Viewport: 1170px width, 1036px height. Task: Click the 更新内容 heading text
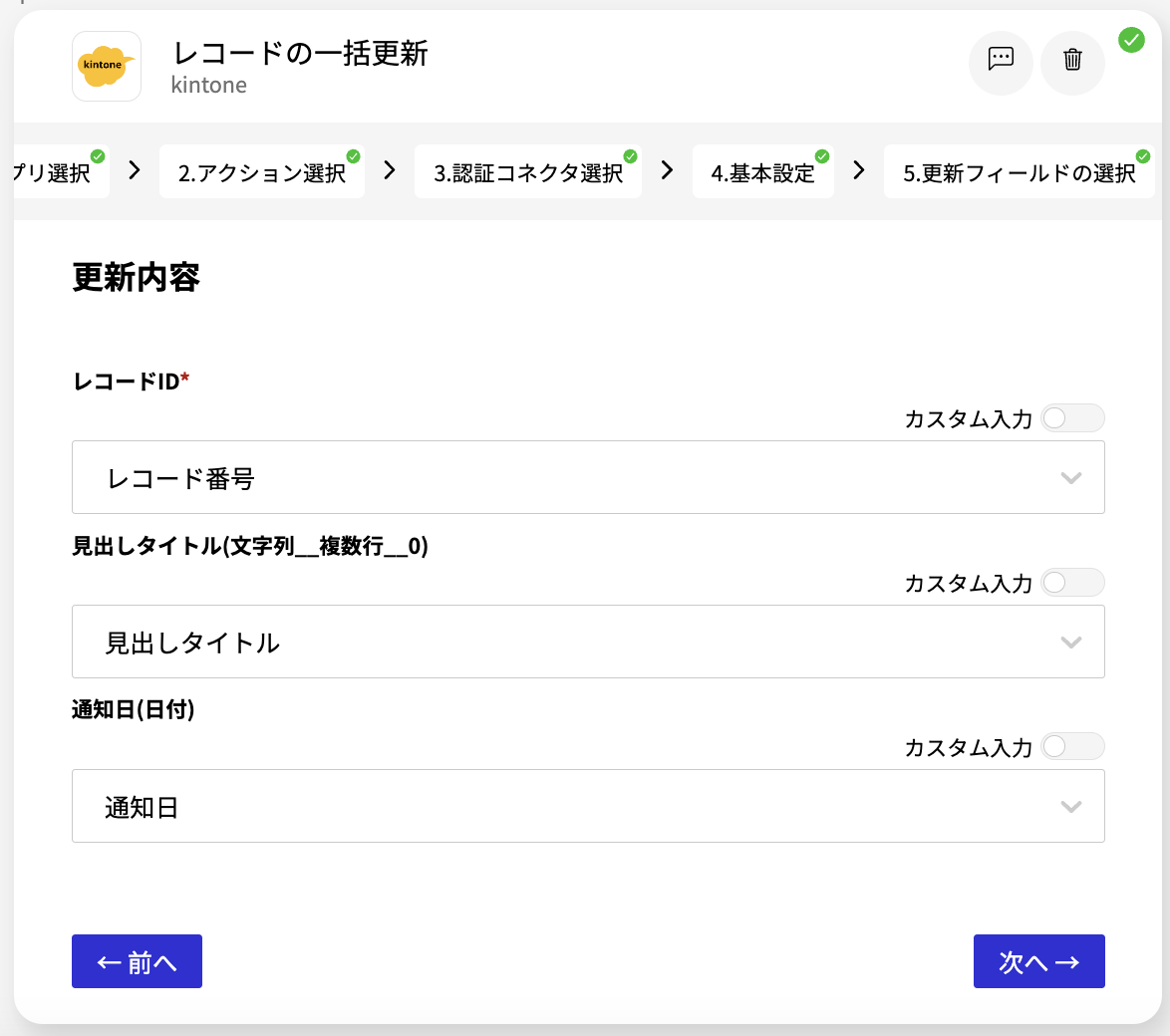pyautogui.click(x=134, y=278)
